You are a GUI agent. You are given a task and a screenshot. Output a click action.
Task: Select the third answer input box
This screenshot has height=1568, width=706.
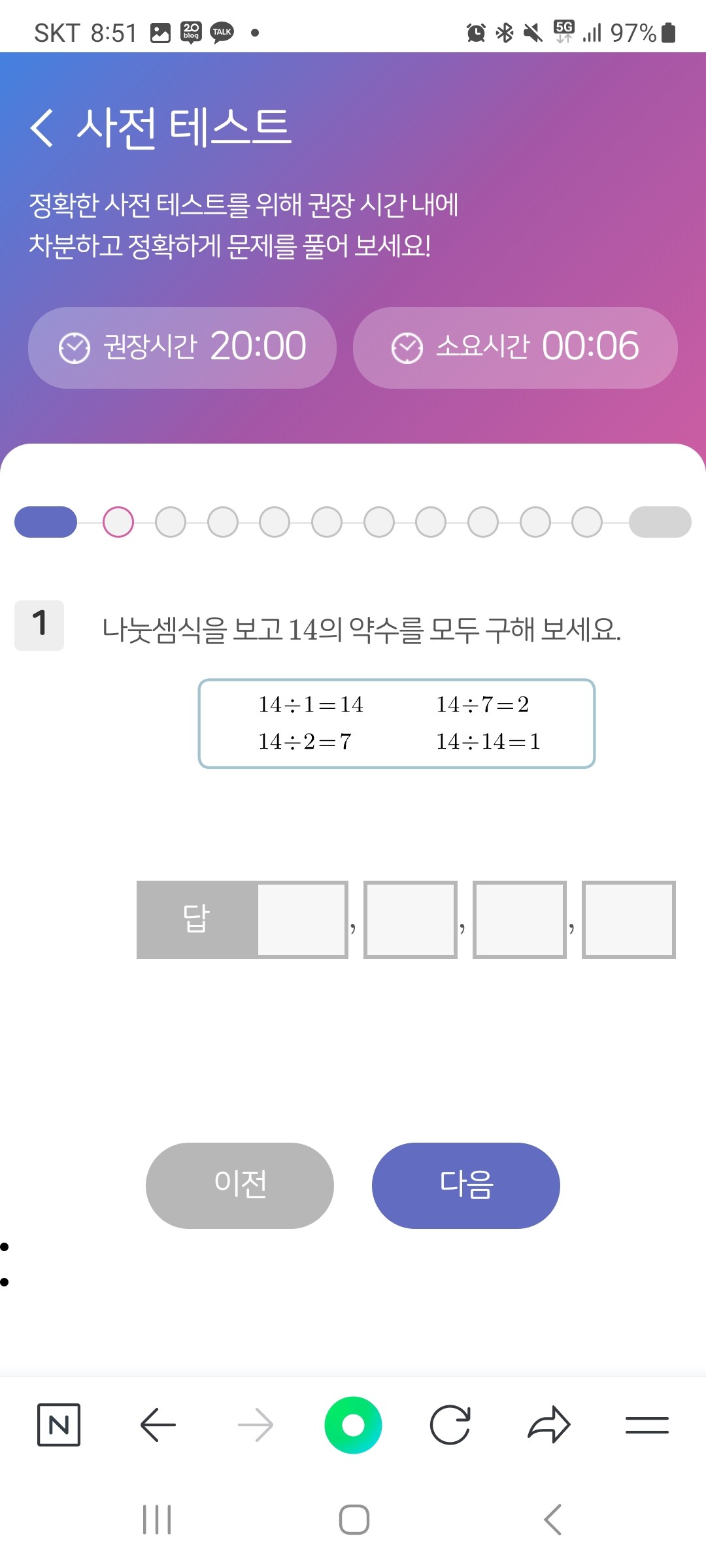coord(520,919)
